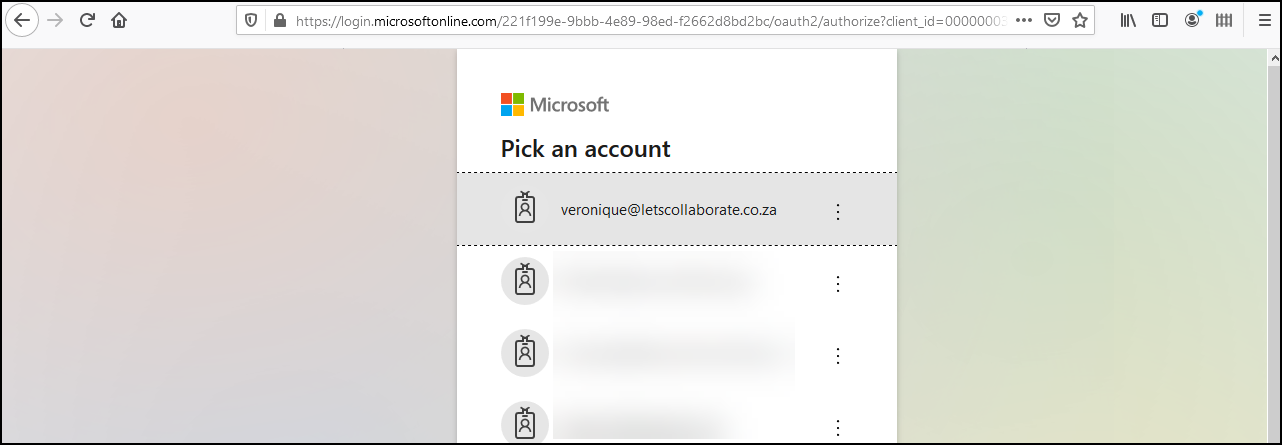Save page to Pocket
This screenshot has height=445, width=1282.
pos(1052,20)
